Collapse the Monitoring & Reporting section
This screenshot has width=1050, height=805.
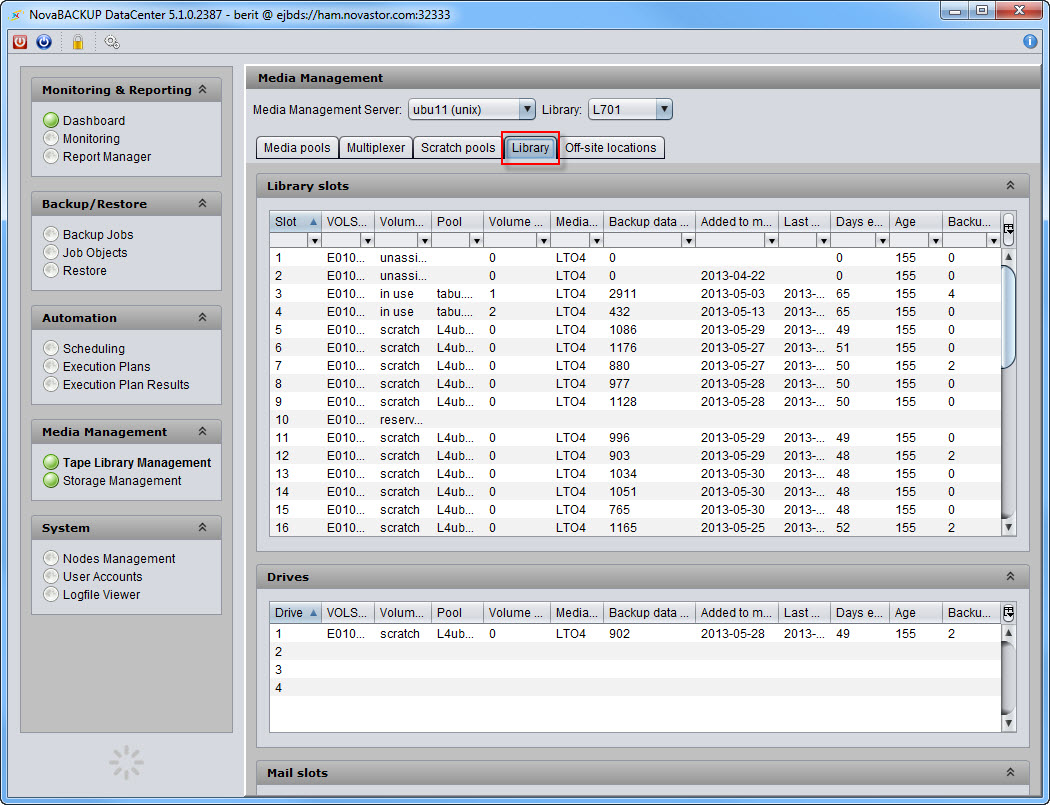point(202,89)
